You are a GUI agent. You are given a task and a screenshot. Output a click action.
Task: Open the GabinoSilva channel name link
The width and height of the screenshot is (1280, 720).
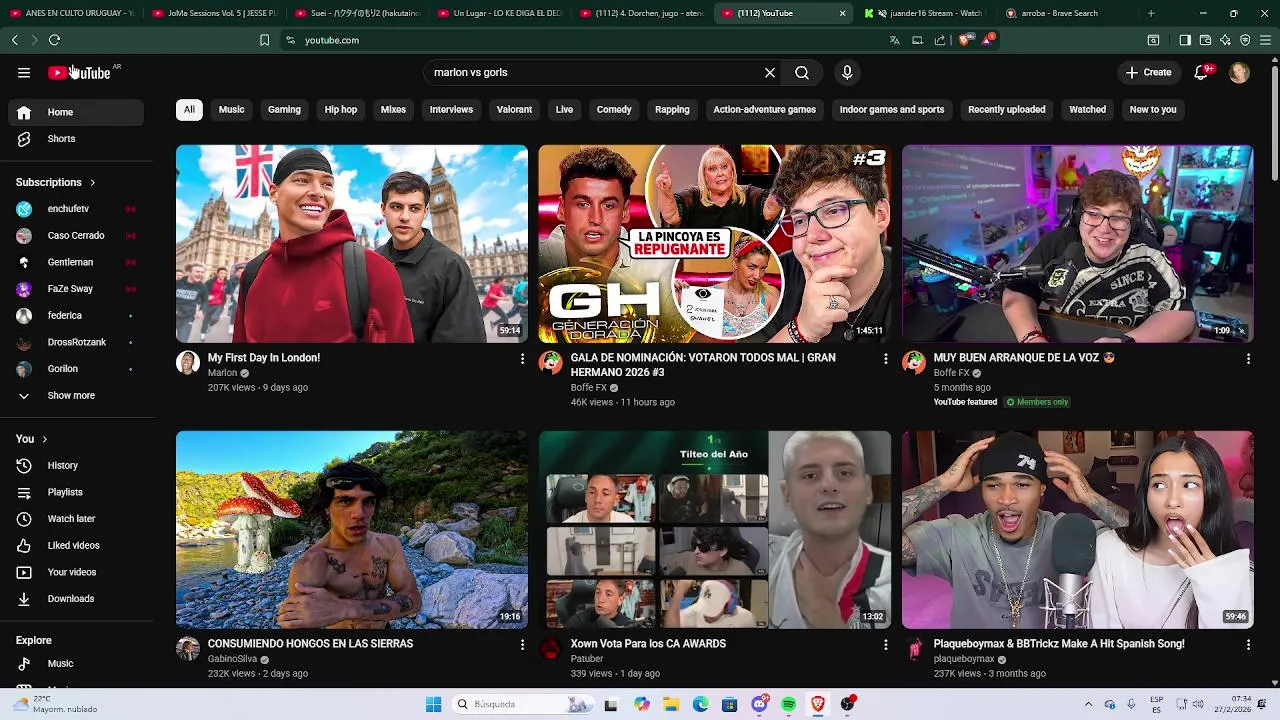232,659
